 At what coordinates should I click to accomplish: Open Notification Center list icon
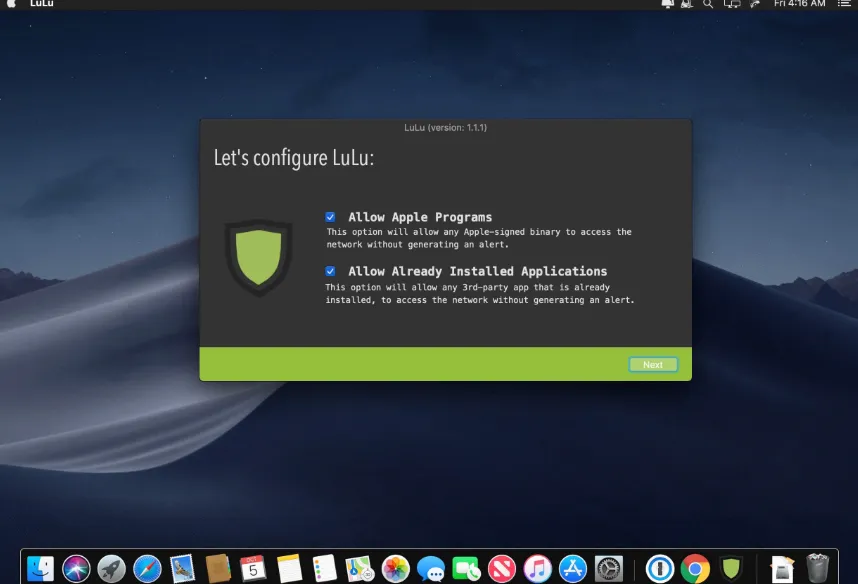(x=844, y=4)
